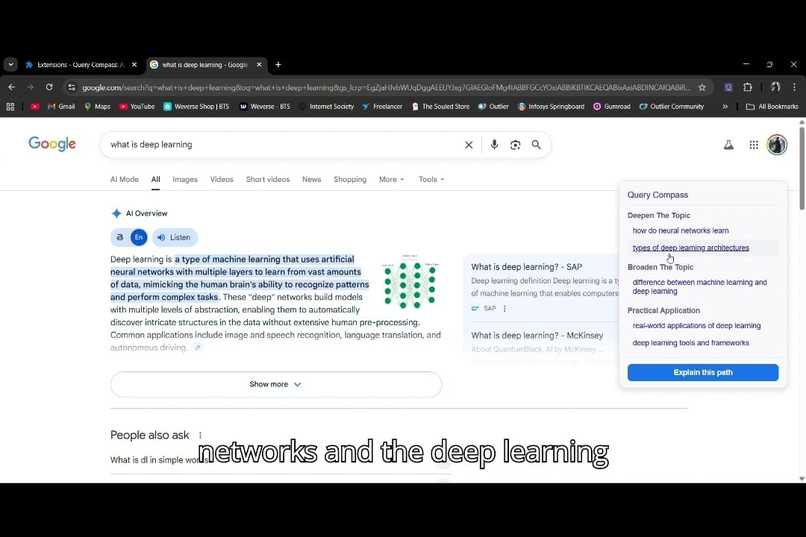
Task: Click 'how do neural networks learn' suggestion
Action: pyautogui.click(x=681, y=231)
